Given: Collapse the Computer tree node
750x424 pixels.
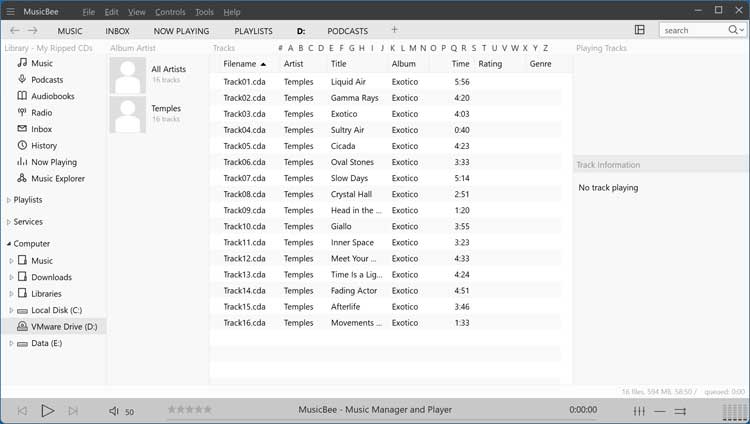Looking at the screenshot, I should pos(9,244).
